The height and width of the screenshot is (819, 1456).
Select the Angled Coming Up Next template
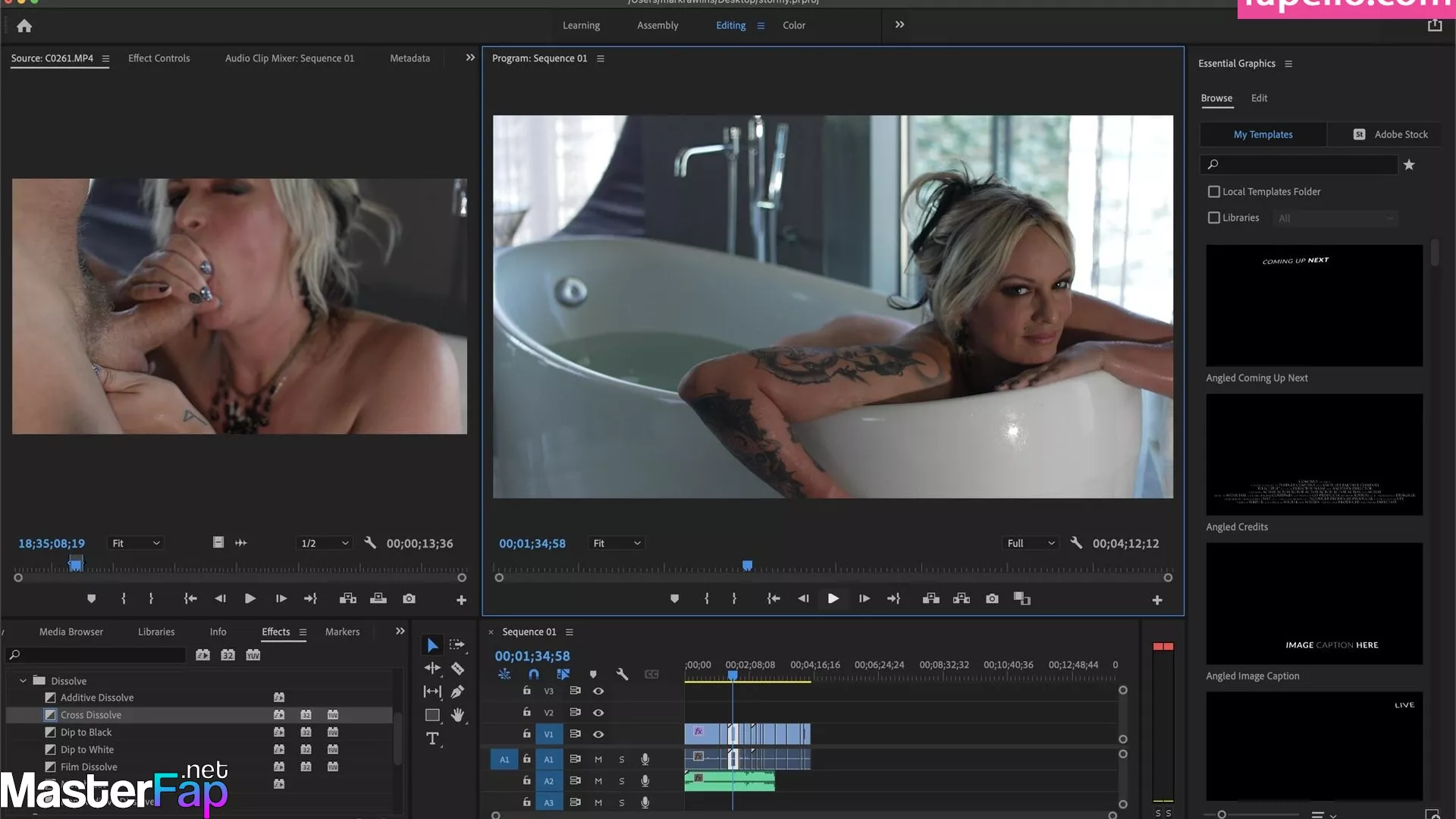click(x=1314, y=306)
